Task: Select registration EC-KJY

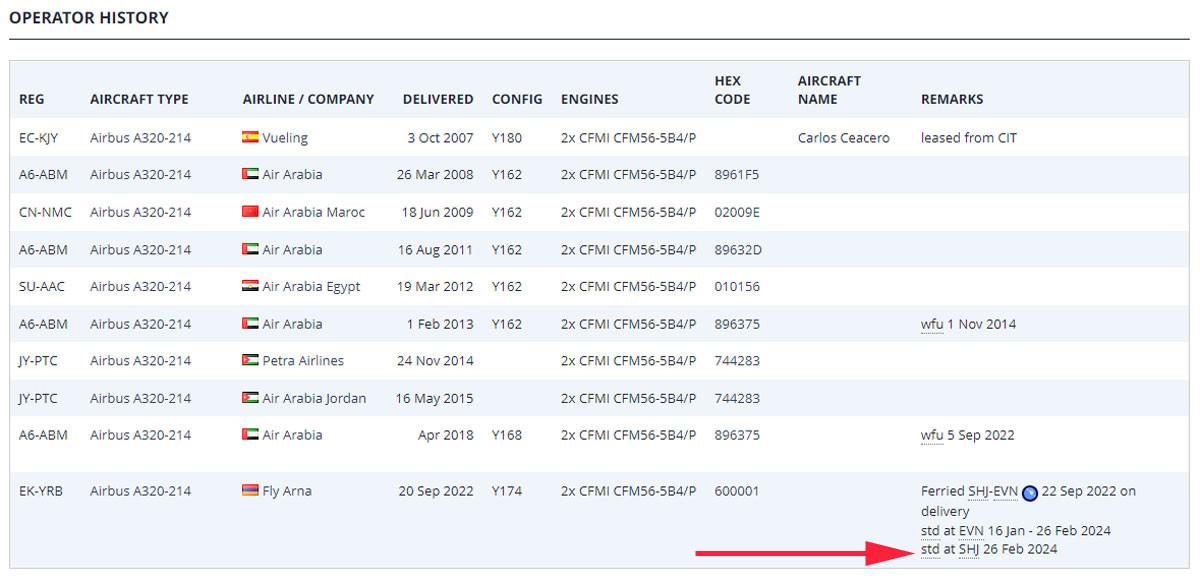Action: 41,137
